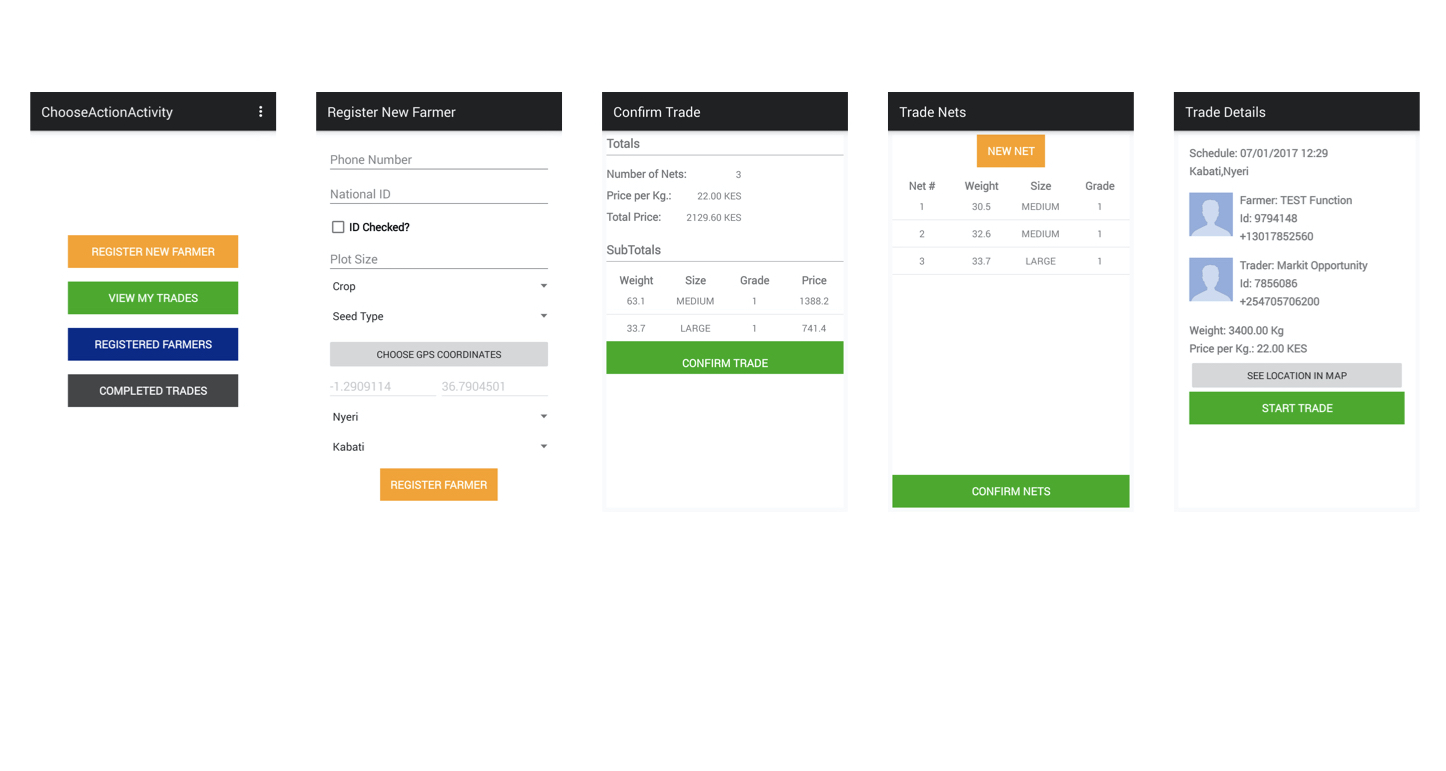Open the three-dot overflow menu
Image resolution: width=1446 pixels, height=771 pixels.
coord(260,112)
